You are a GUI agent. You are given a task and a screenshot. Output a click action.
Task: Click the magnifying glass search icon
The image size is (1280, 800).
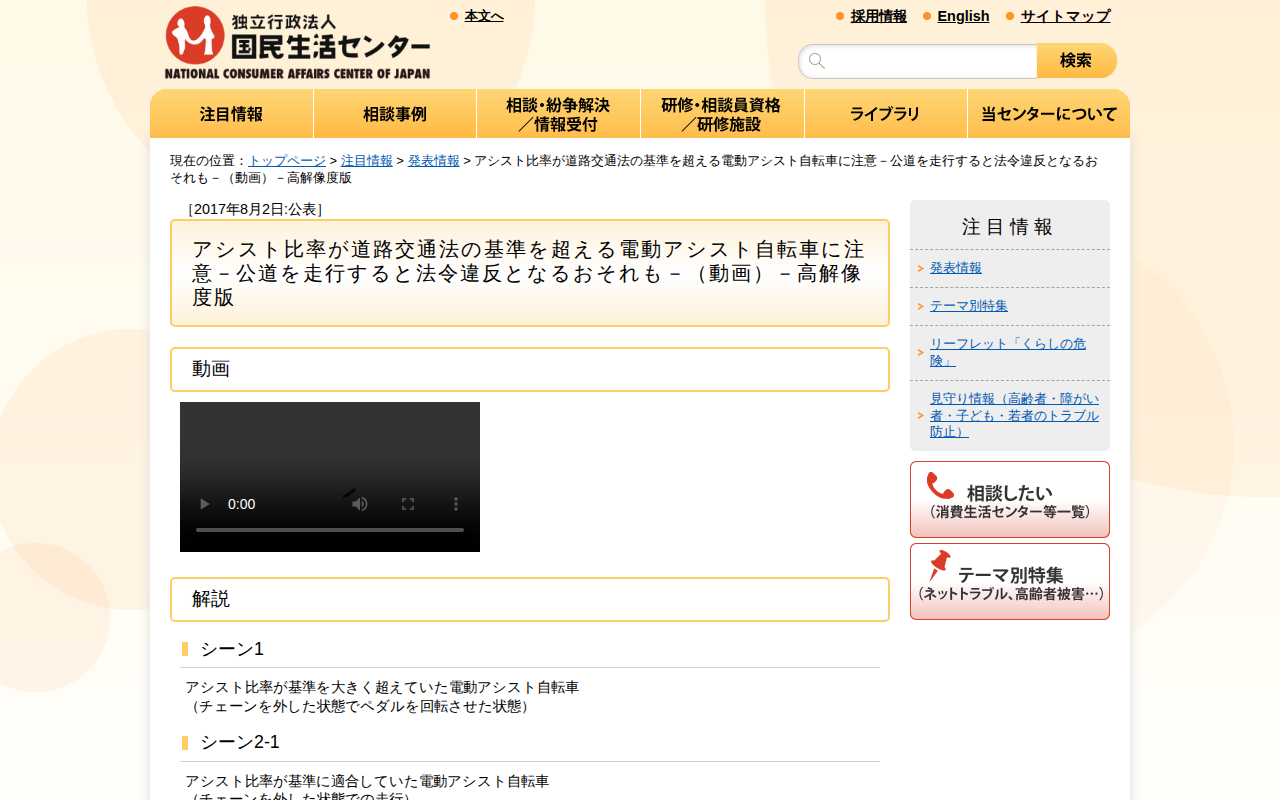click(816, 60)
